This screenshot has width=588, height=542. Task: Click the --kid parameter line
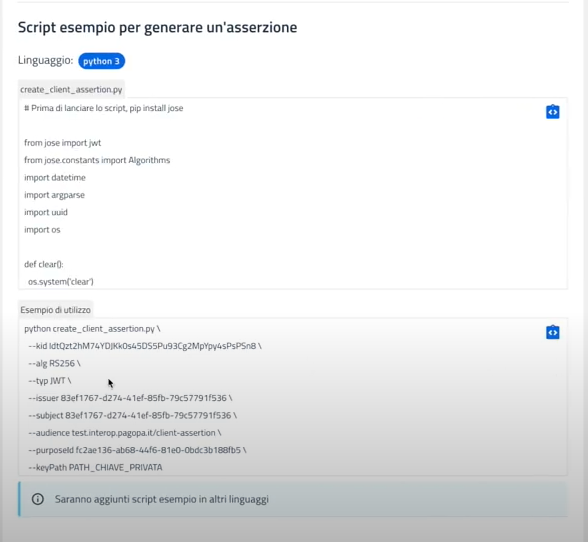coord(145,346)
